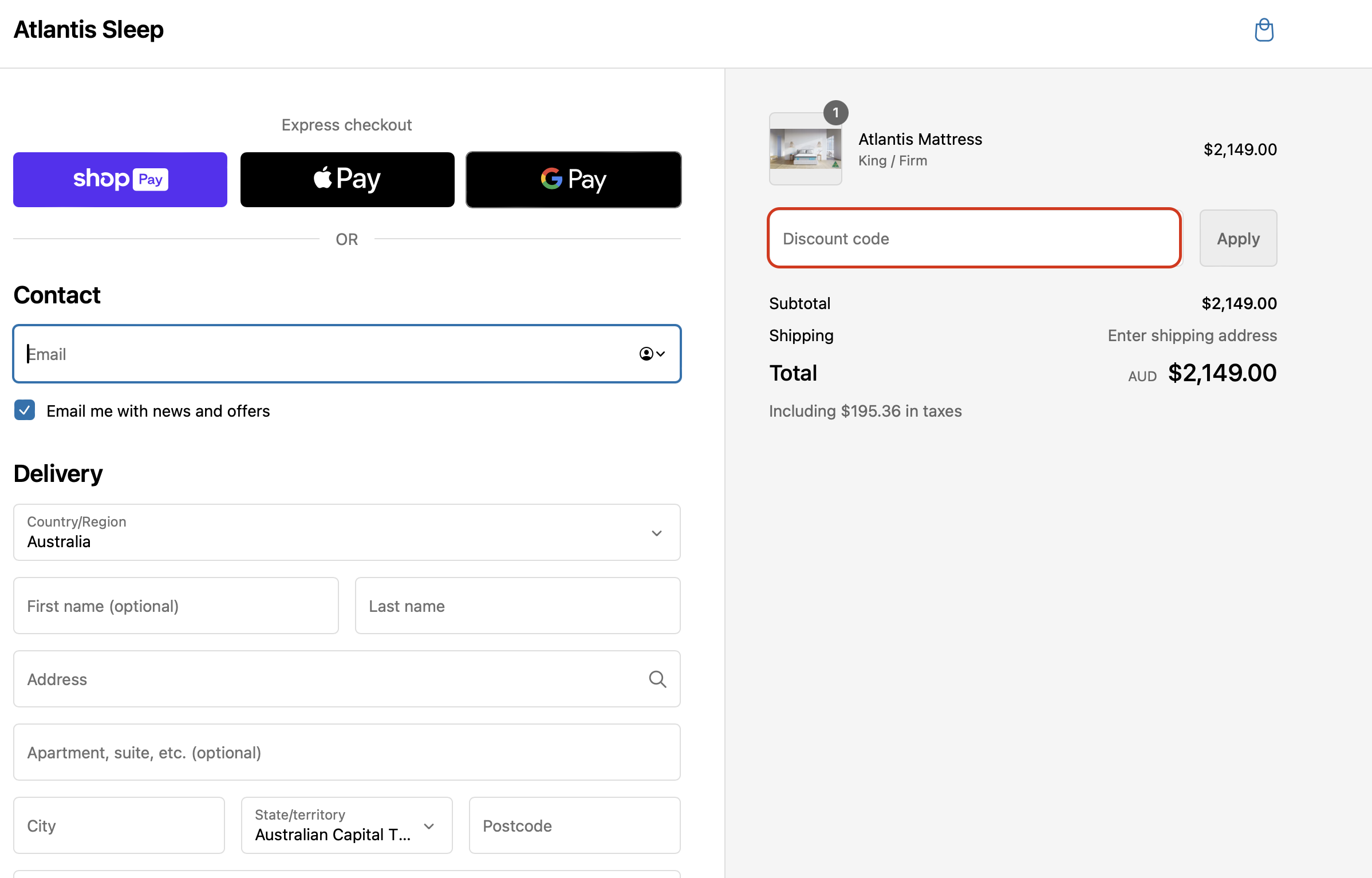Image resolution: width=1372 pixels, height=878 pixels.
Task: Click the quantity badge on mattress thumbnail
Action: pos(835,113)
